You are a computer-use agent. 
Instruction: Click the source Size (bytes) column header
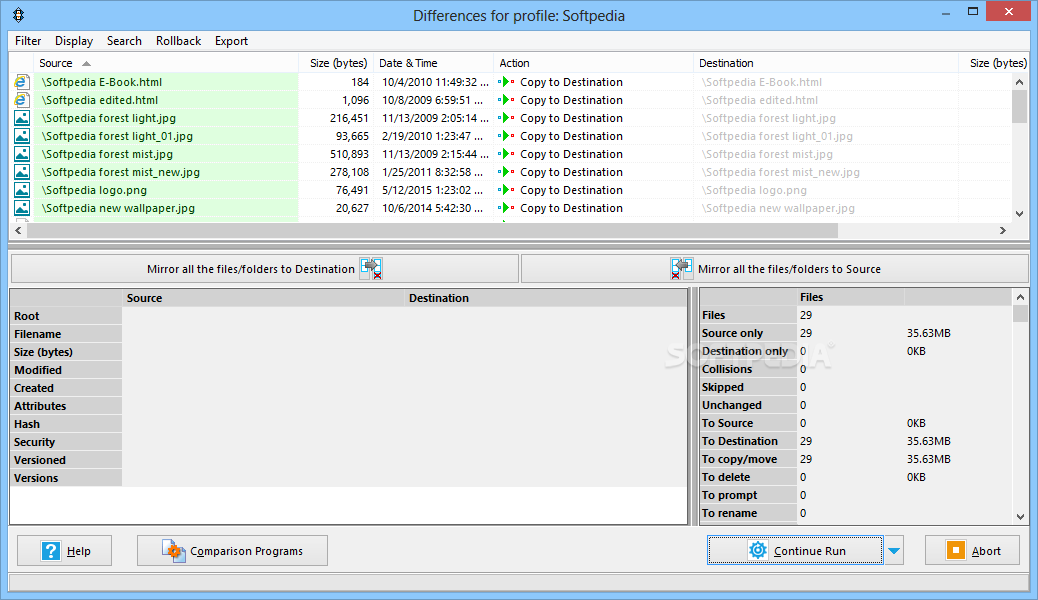[338, 63]
